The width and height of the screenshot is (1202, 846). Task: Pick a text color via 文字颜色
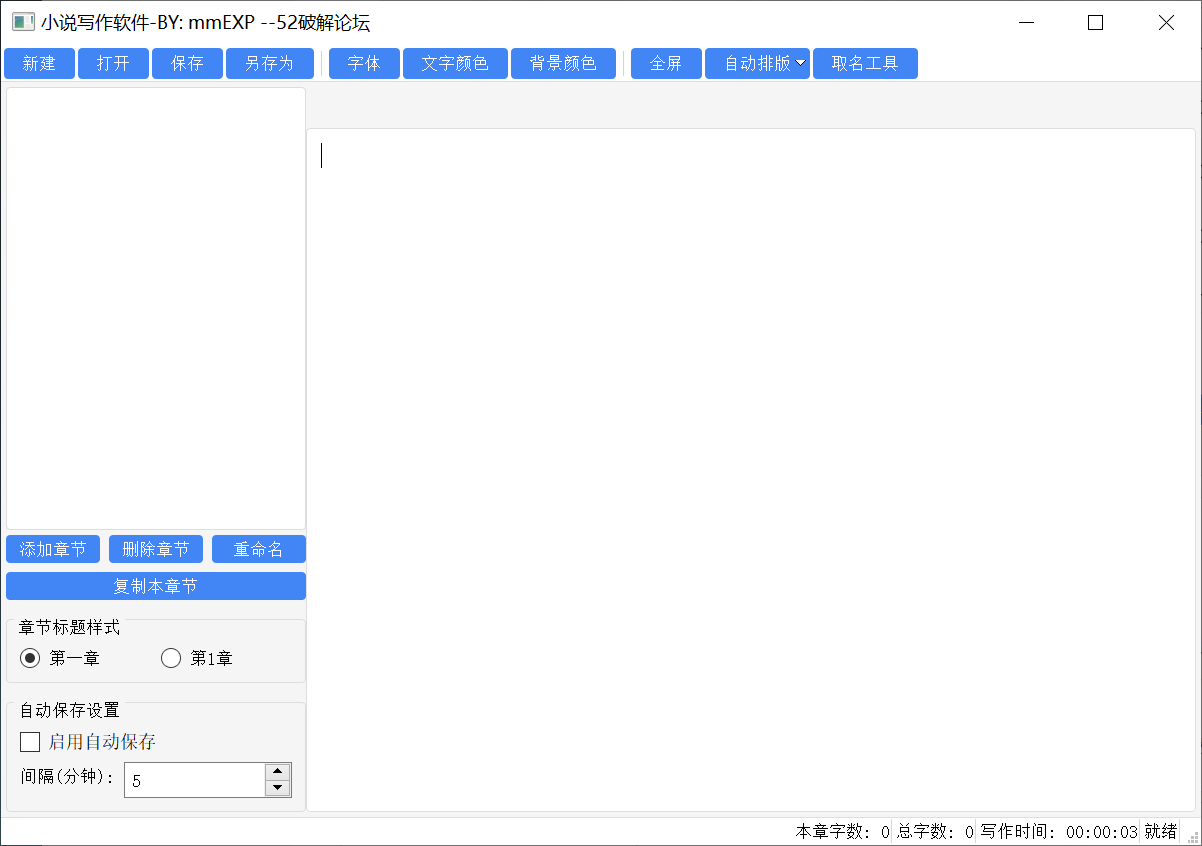455,64
